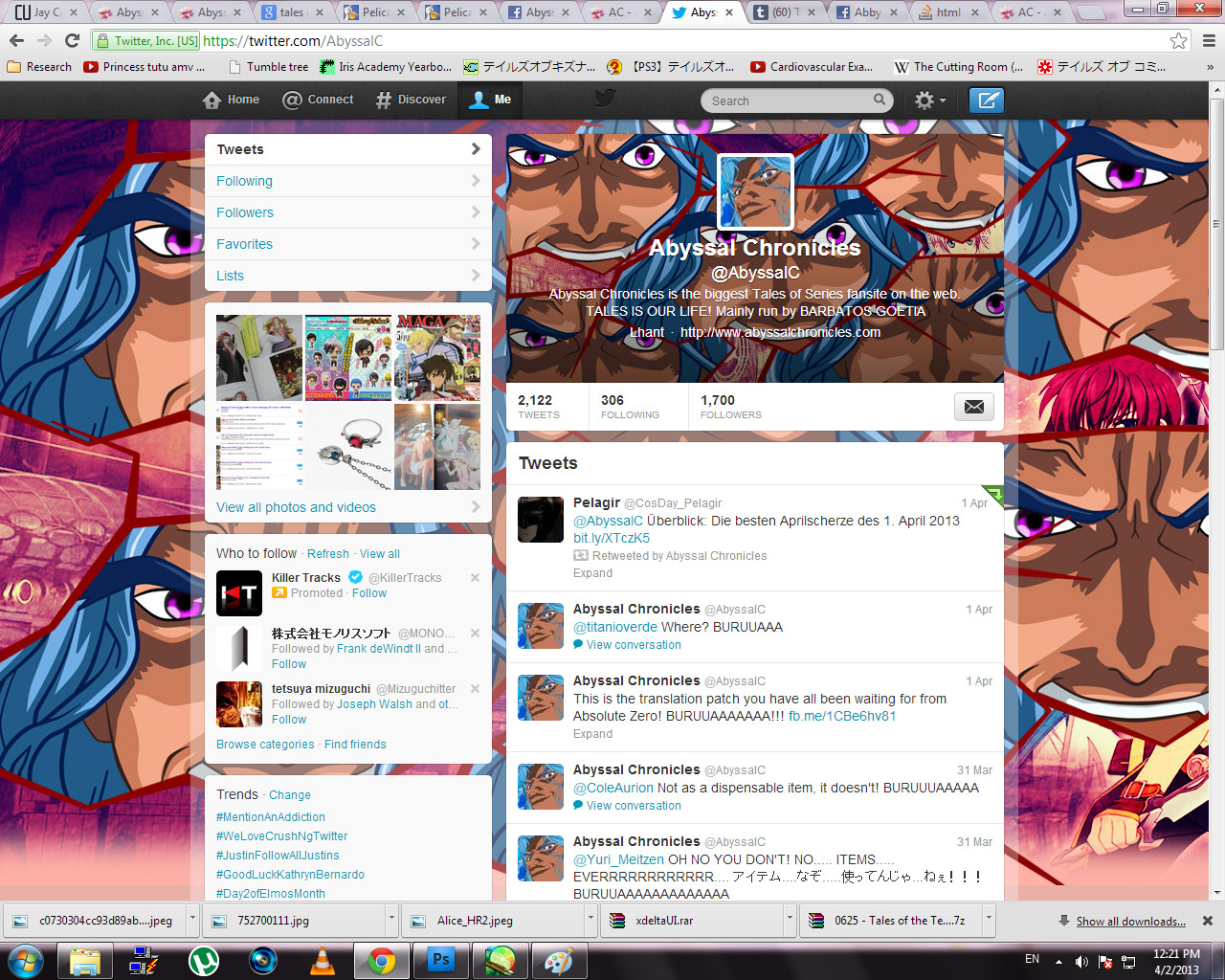1225x980 pixels.
Task: Open Photoshop from the taskbar
Action: tap(441, 960)
